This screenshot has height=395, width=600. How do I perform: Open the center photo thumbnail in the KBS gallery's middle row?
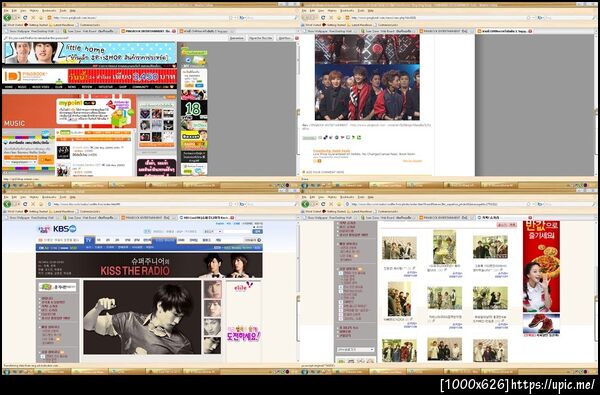pos(444,298)
